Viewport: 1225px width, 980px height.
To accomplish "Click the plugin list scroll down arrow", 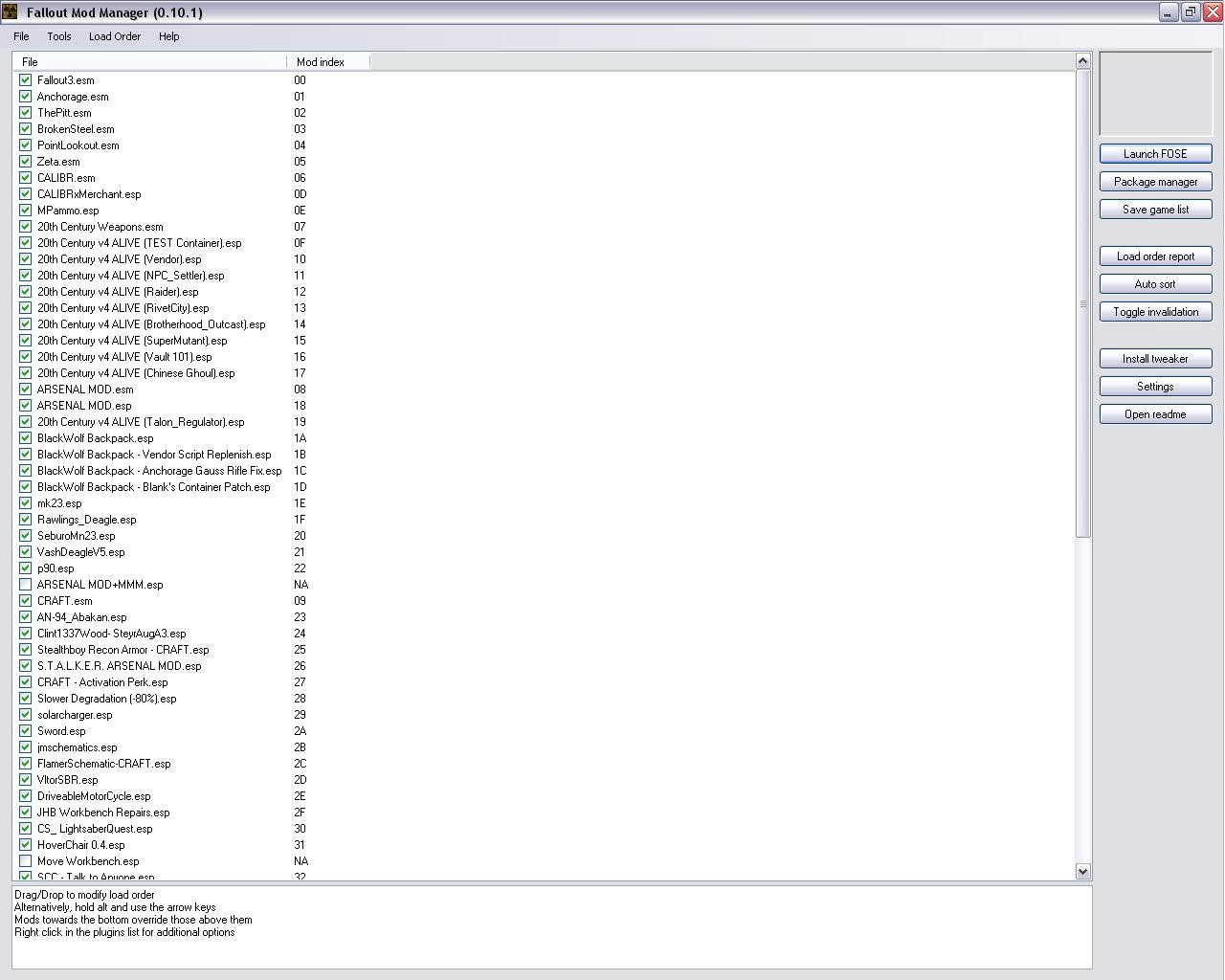I will tap(1083, 871).
